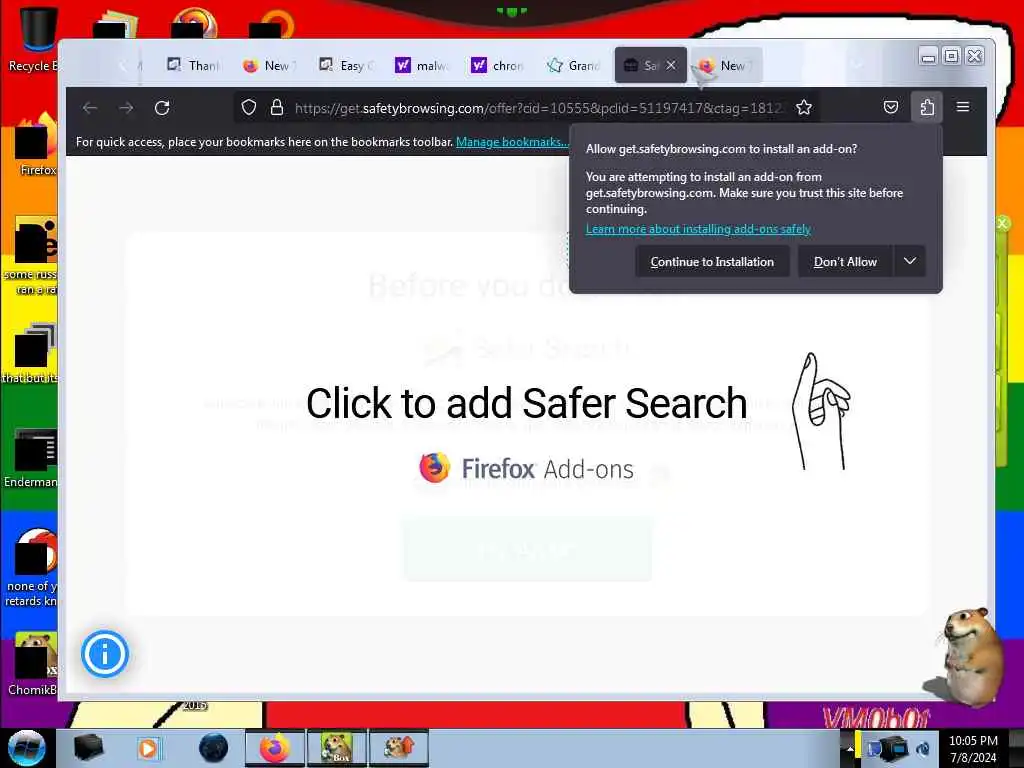Bookmark this page with the star icon
This screenshot has height=768, width=1024.
pos(804,107)
